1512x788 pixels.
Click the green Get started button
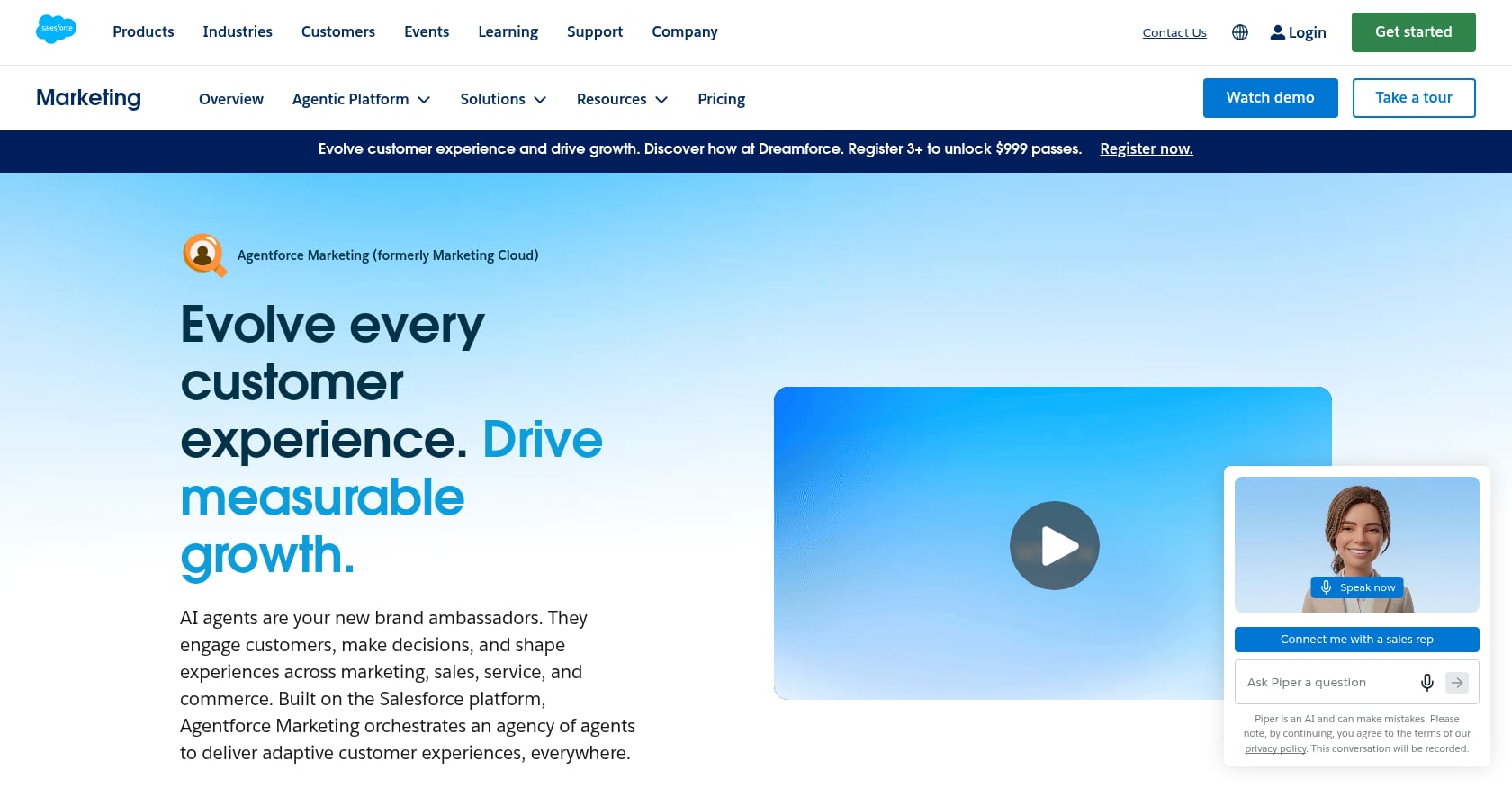(x=1414, y=32)
